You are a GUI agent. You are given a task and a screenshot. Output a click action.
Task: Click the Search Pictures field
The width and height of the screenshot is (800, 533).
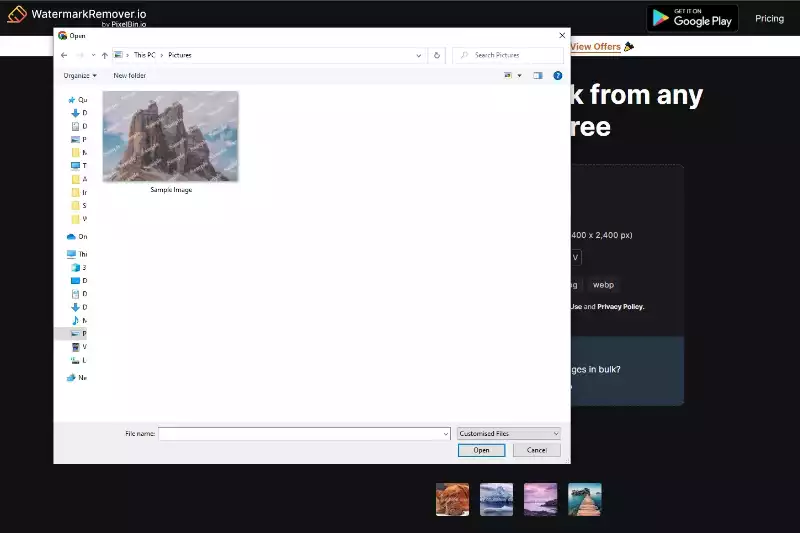pyautogui.click(x=508, y=55)
